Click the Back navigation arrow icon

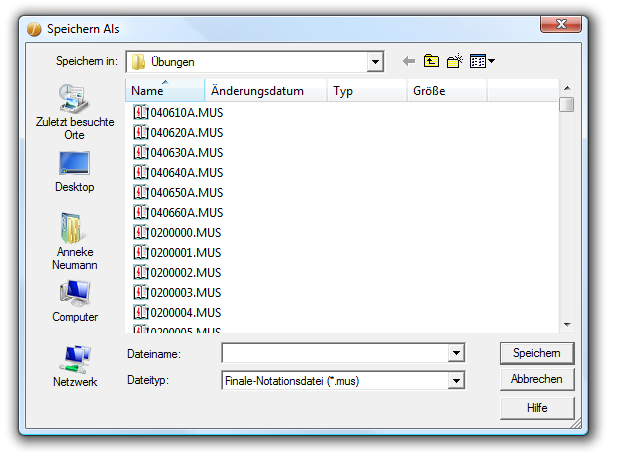point(408,62)
